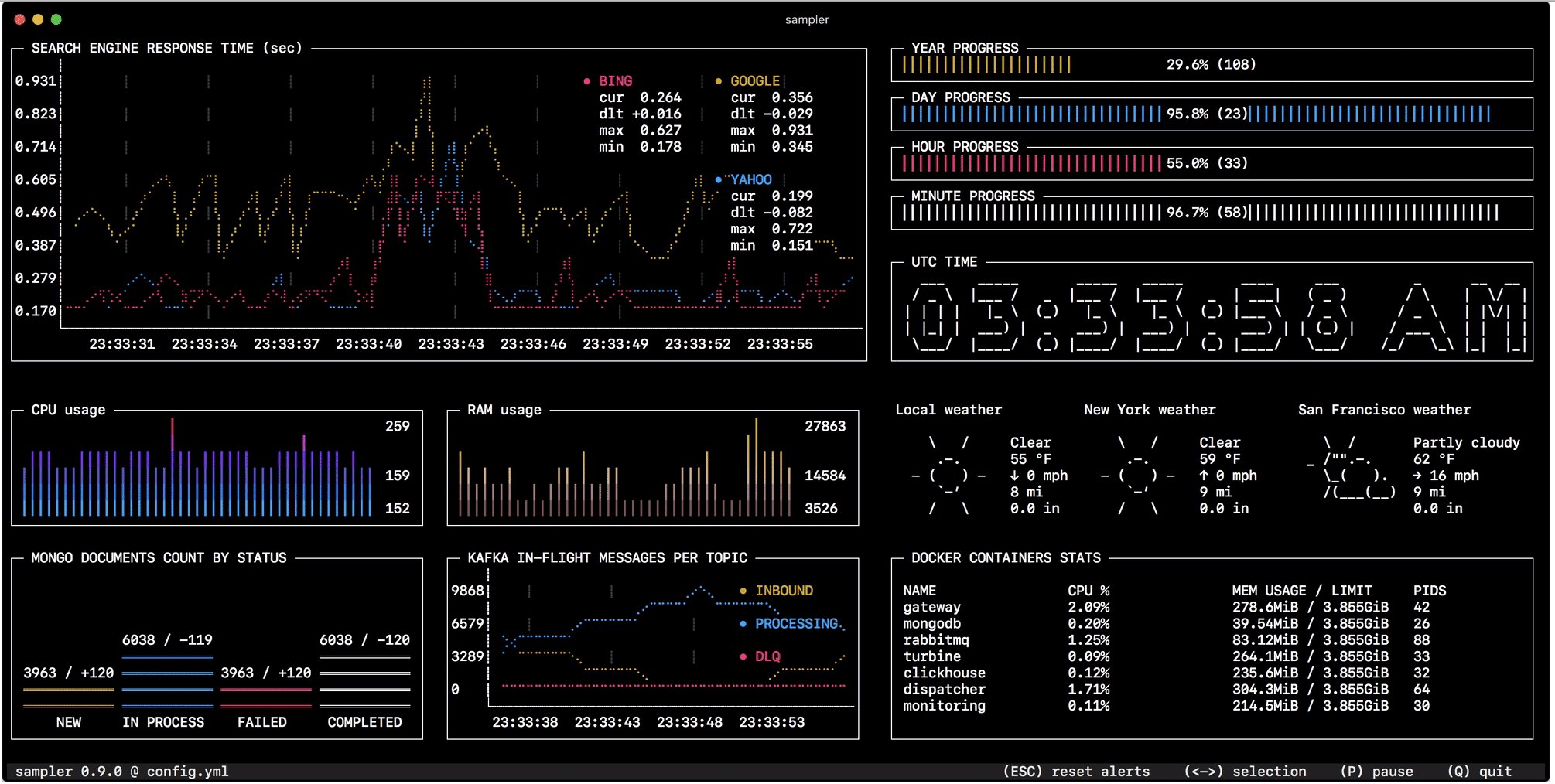Click the DLQ legend dot
Screen dimensions: 1555x784
(743, 656)
